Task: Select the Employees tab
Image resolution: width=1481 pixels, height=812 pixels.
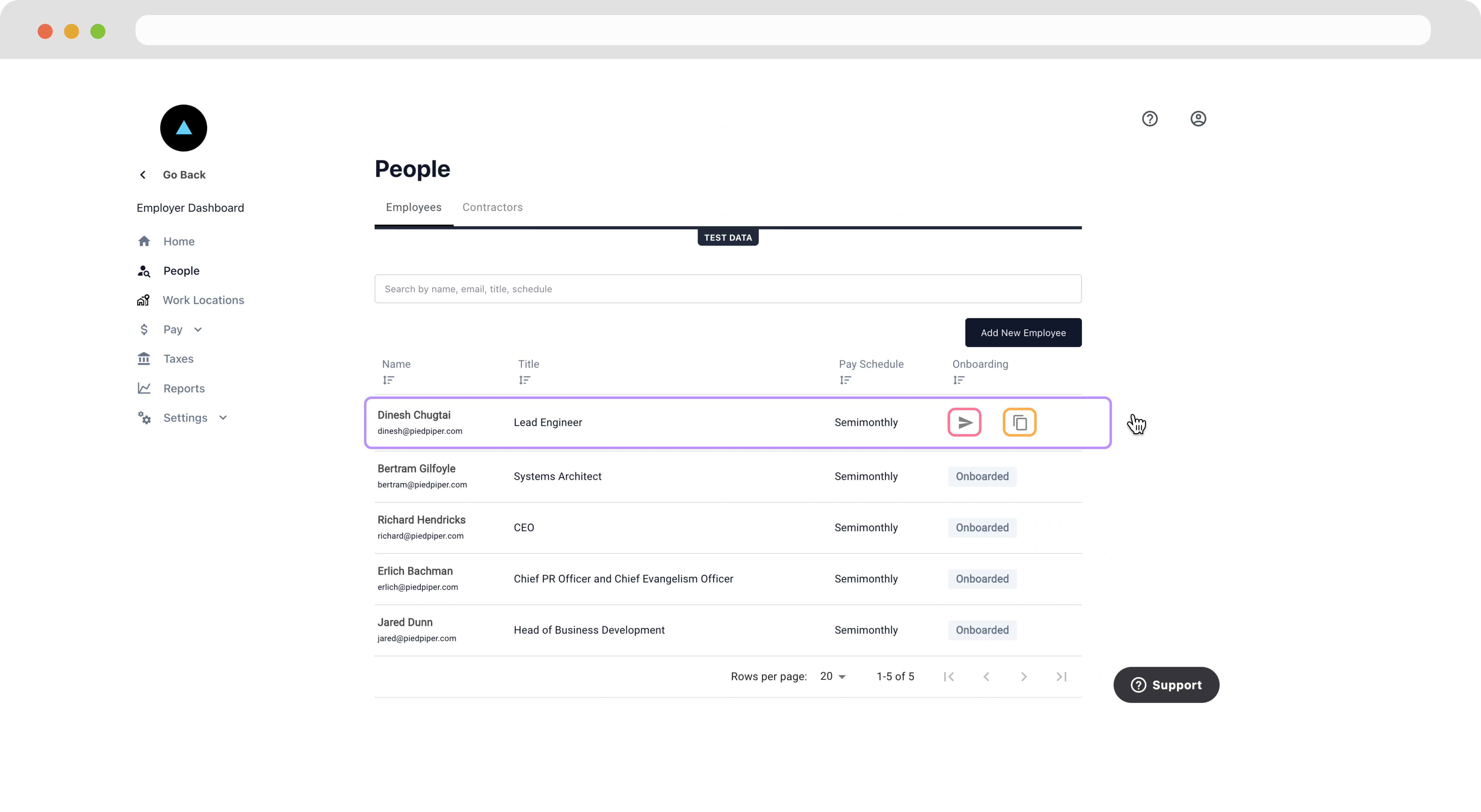Action: pos(413,207)
